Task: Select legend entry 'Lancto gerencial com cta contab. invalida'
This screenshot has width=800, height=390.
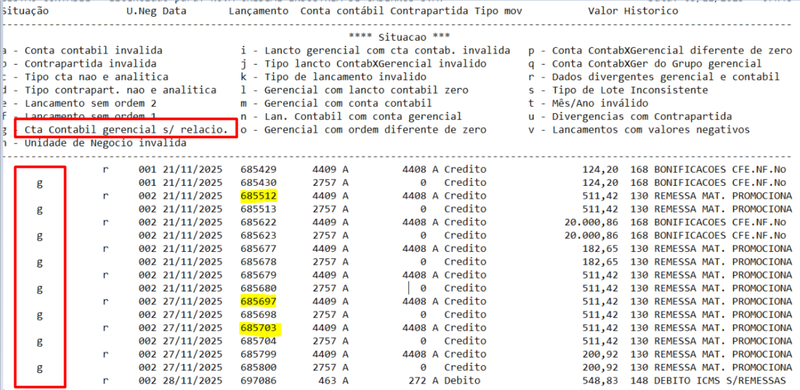Action: 387,51
